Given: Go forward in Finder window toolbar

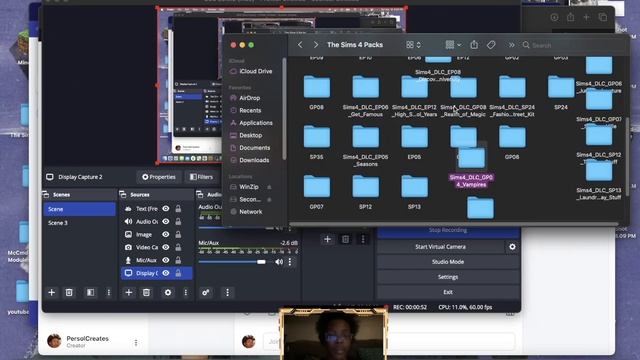Looking at the screenshot, I should pos(316,45).
